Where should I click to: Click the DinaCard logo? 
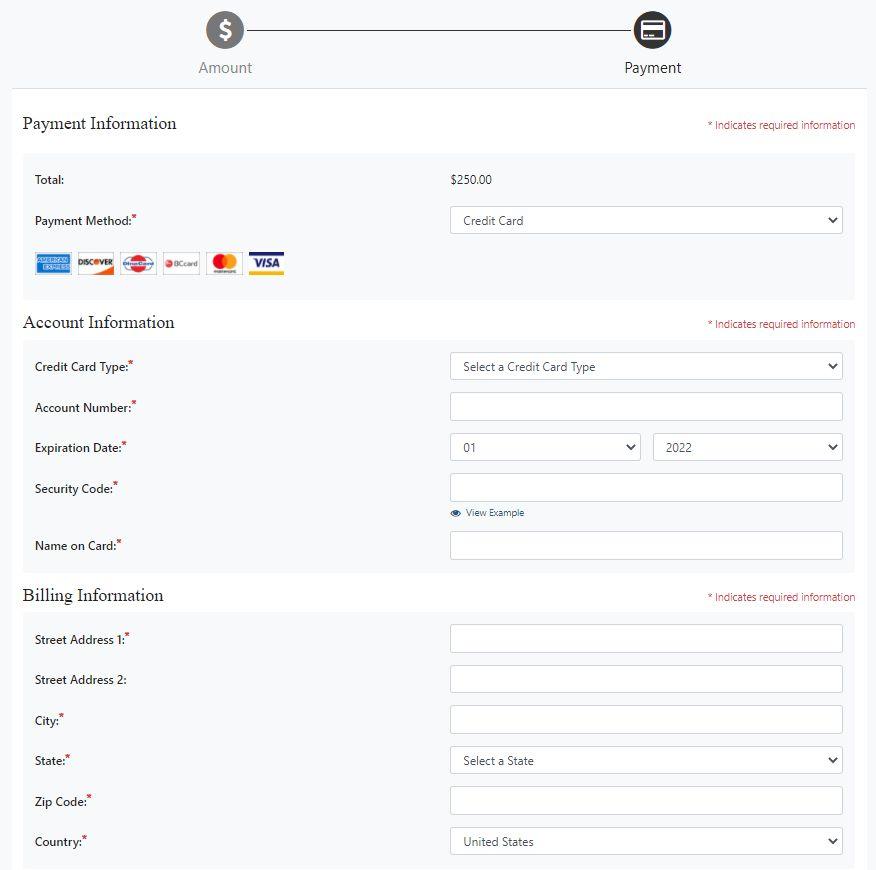[x=138, y=263]
